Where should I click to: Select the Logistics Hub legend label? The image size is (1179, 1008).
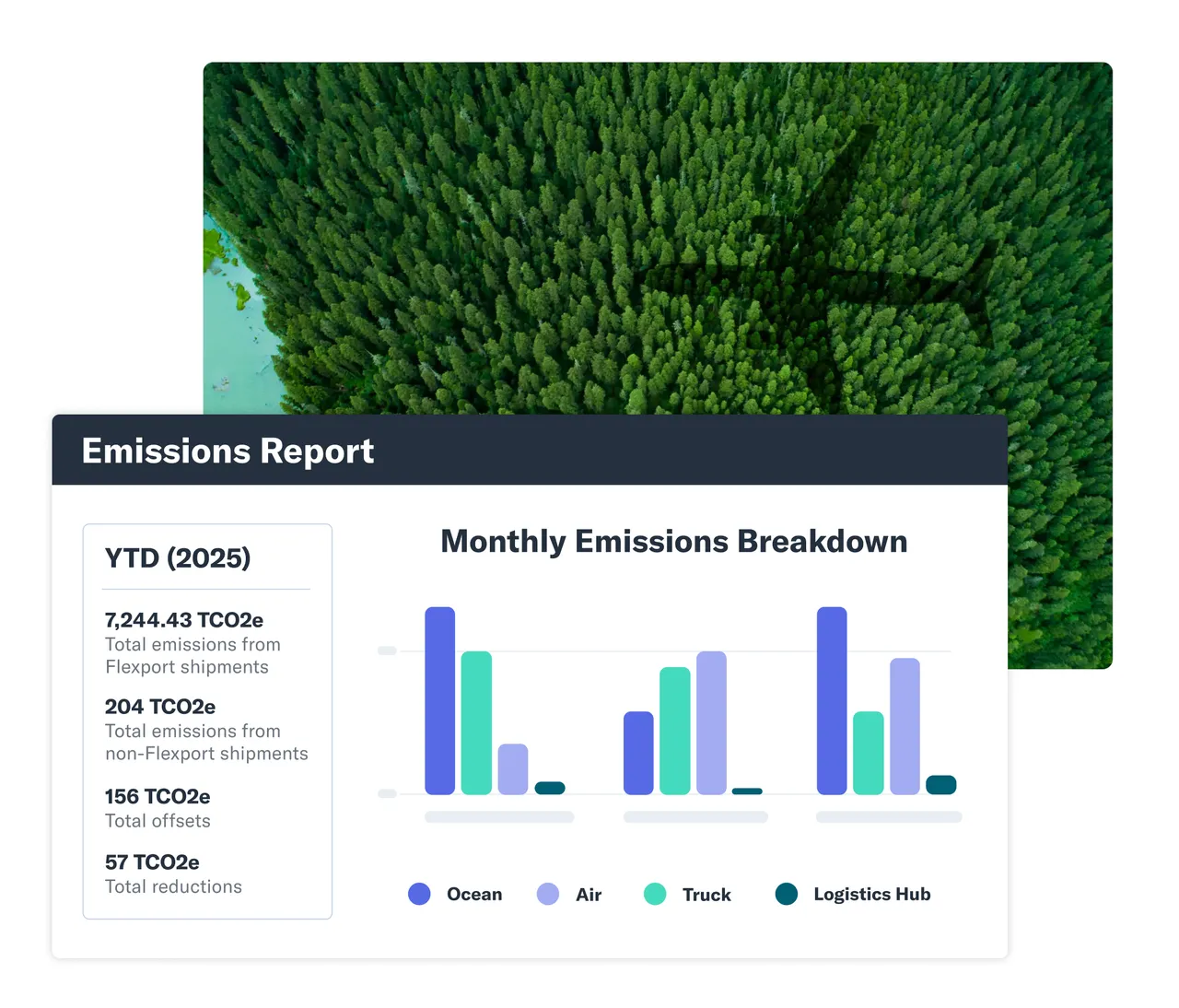point(872,895)
